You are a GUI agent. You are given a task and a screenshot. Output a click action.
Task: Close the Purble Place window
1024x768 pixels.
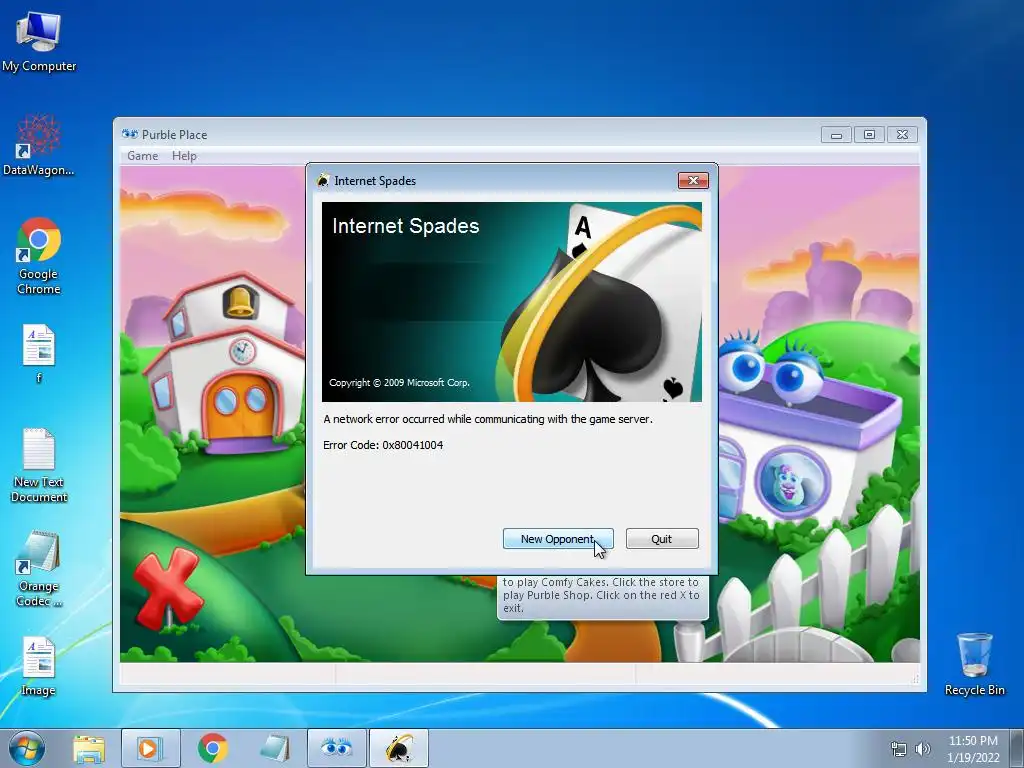click(x=902, y=135)
